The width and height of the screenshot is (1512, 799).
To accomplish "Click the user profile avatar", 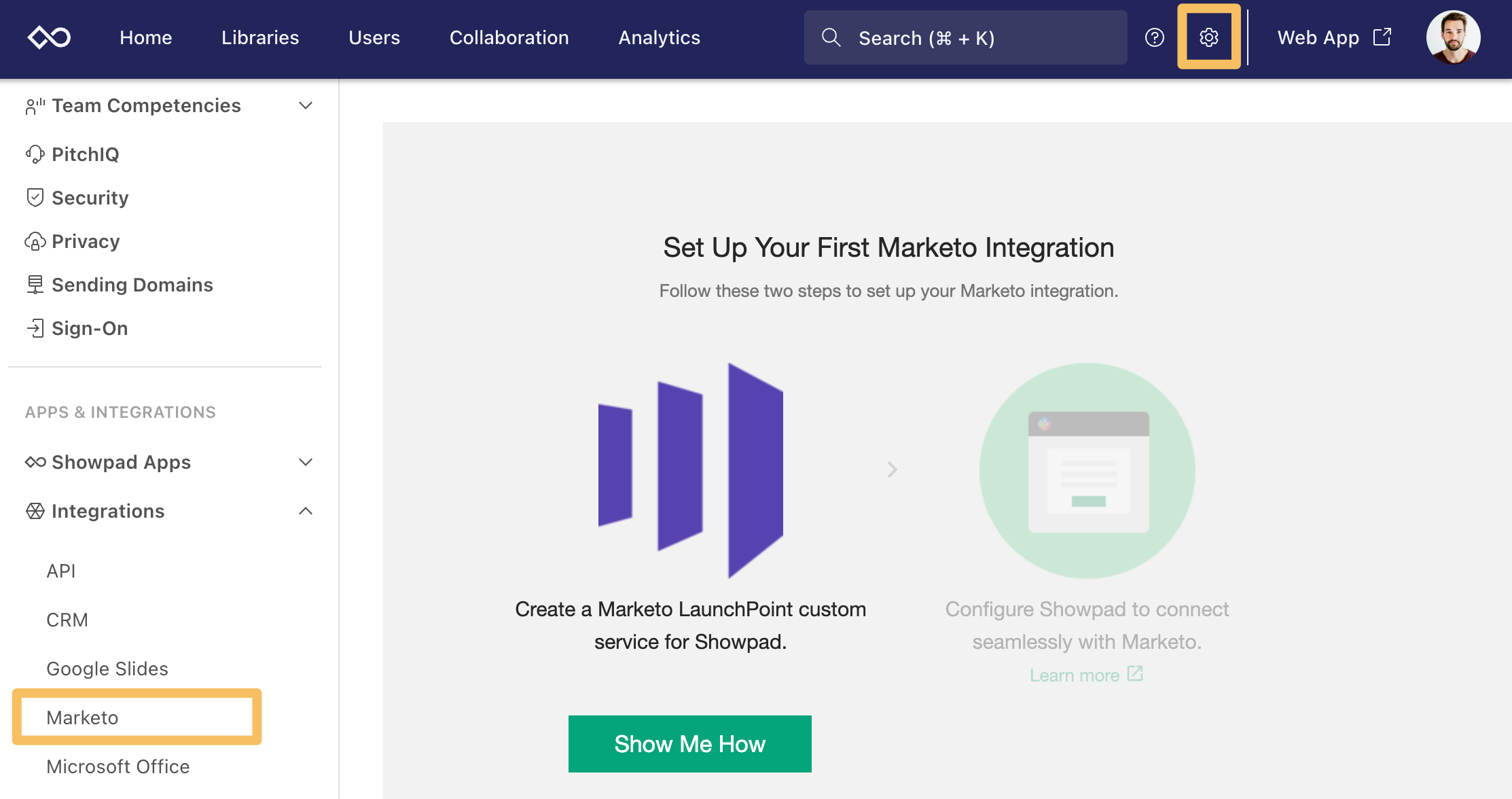I will pos(1453,37).
